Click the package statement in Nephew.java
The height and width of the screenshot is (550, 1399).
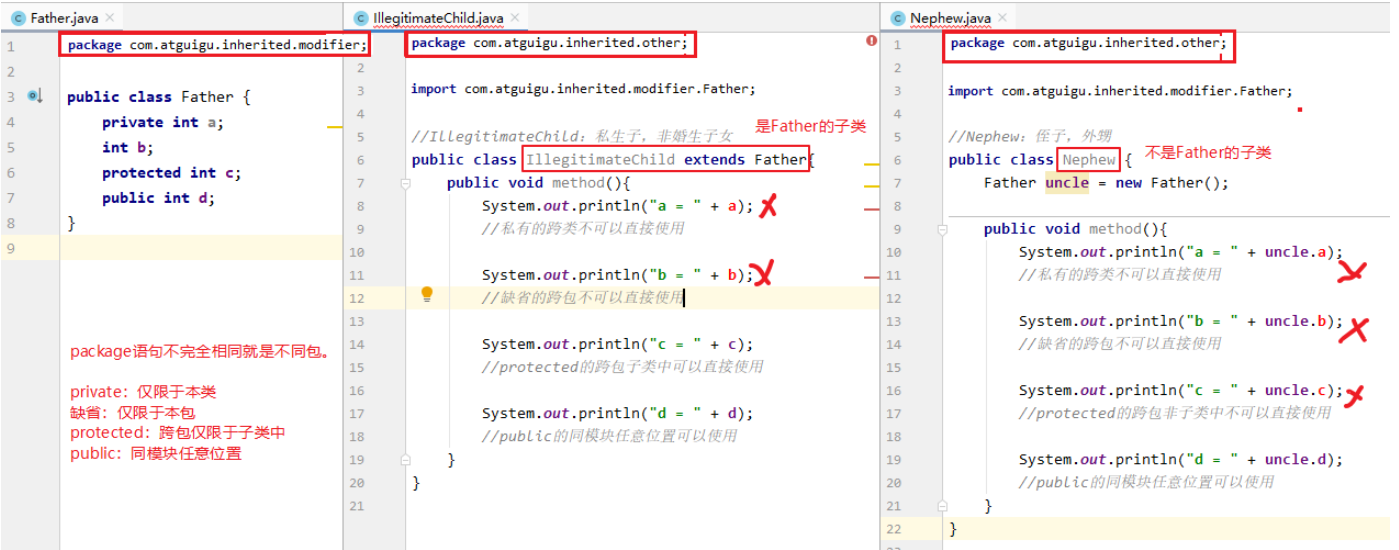pos(1087,43)
